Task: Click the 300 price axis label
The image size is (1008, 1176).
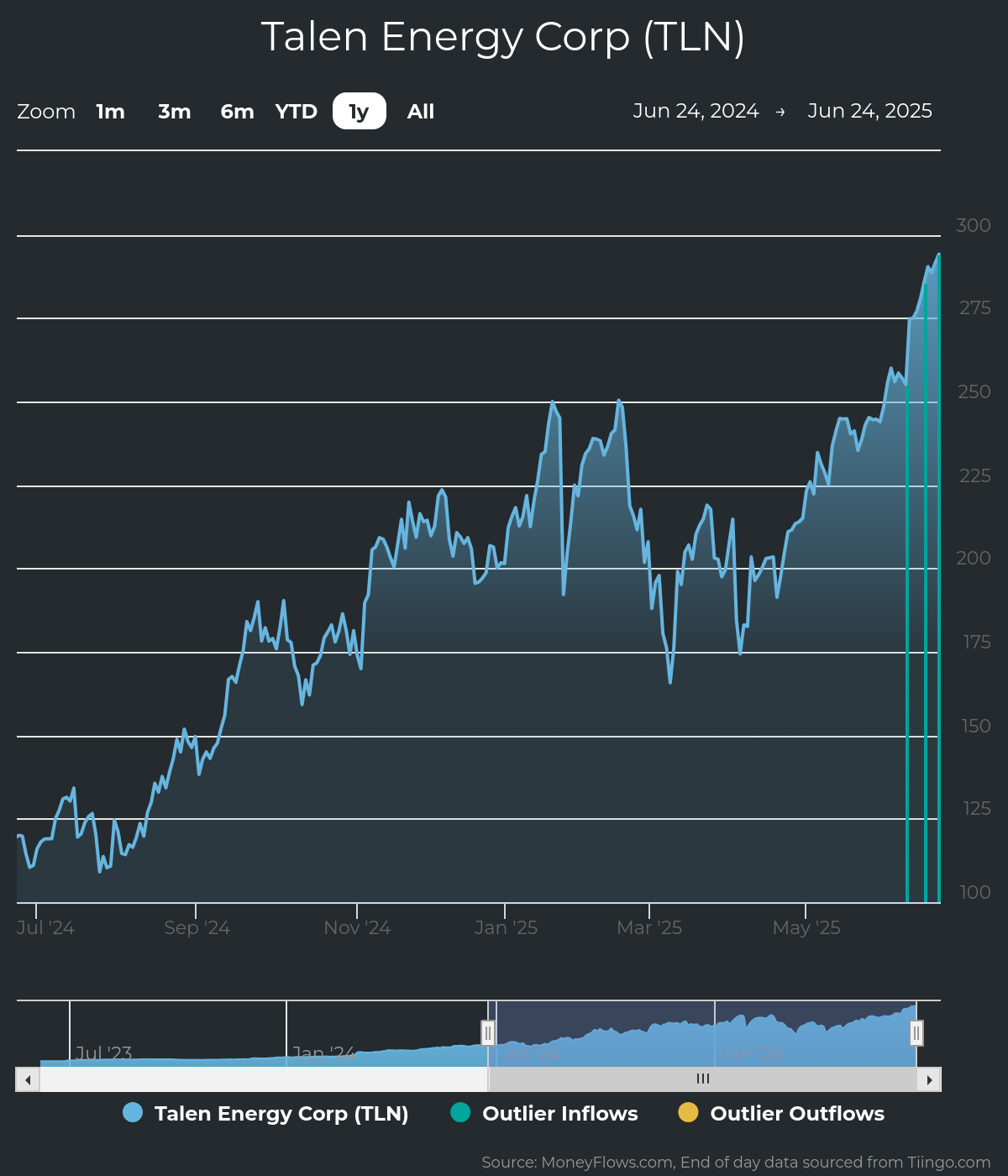Action: coord(974,225)
